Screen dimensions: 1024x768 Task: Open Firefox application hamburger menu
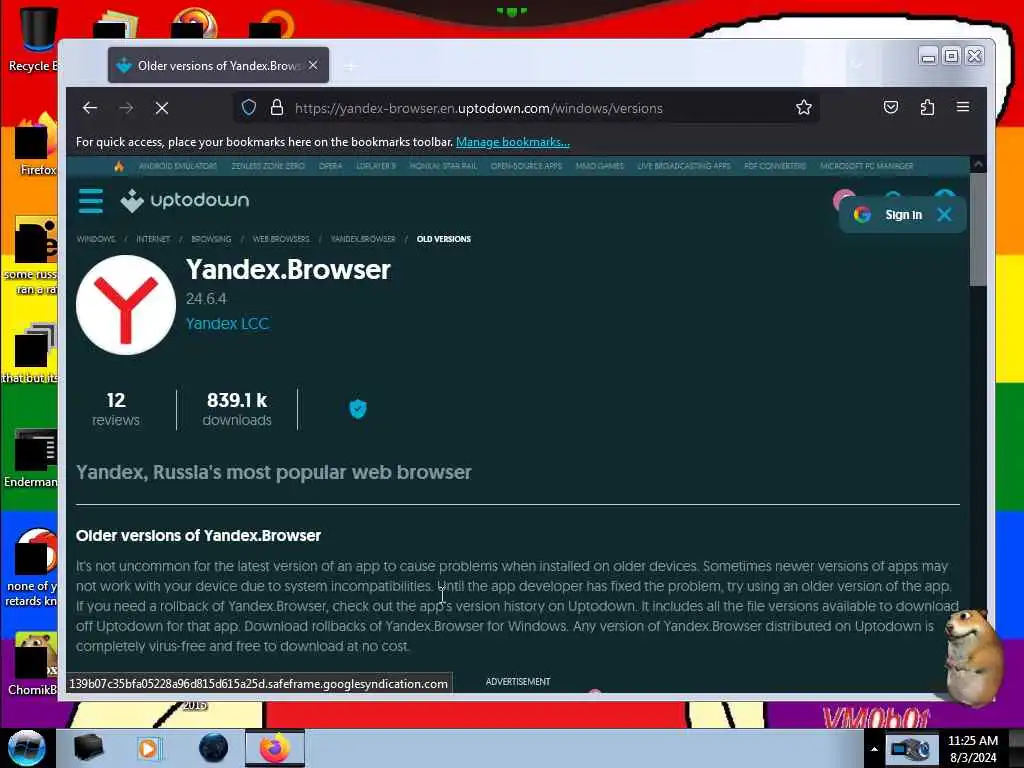tap(963, 107)
